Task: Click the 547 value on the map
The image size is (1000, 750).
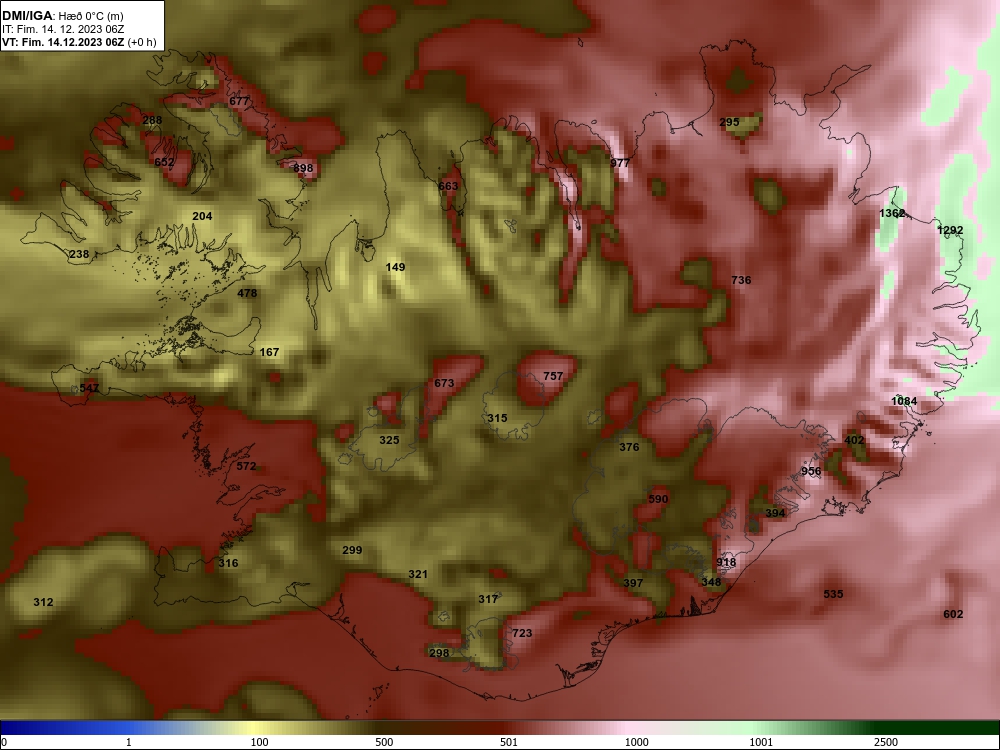Action: [x=89, y=388]
